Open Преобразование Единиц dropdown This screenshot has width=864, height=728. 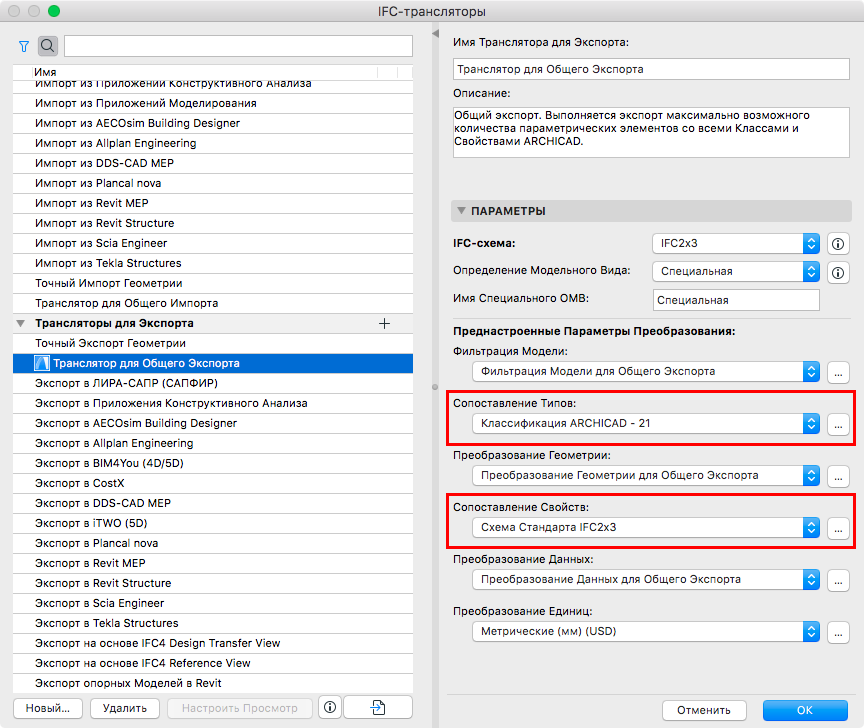pos(646,632)
